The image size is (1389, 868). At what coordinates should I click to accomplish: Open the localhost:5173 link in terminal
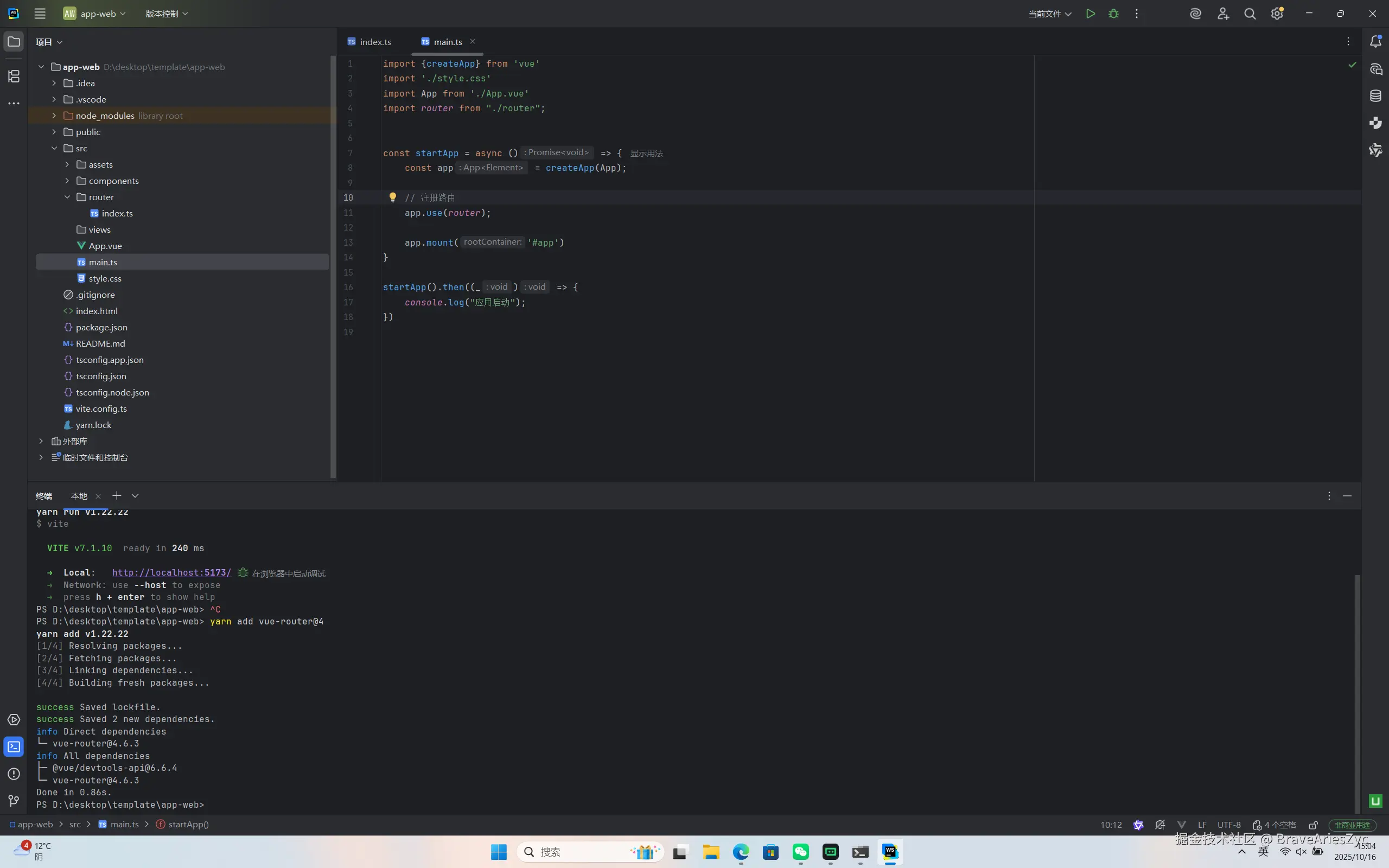click(171, 572)
